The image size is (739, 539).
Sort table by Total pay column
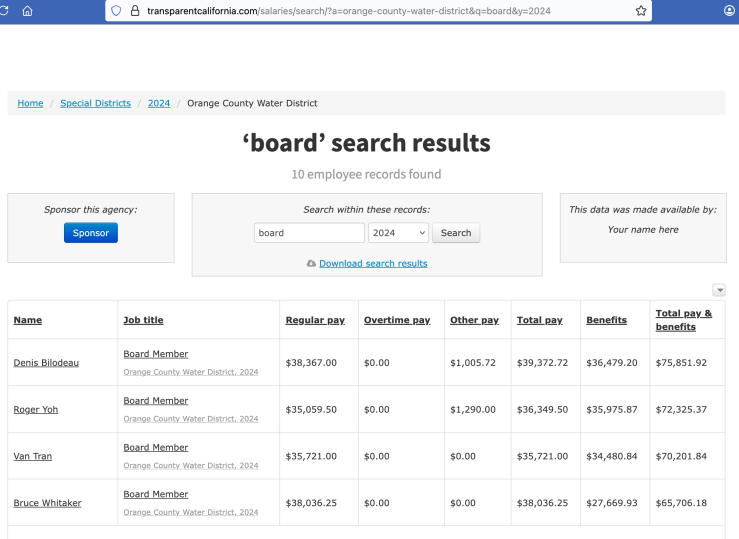[x=539, y=320]
